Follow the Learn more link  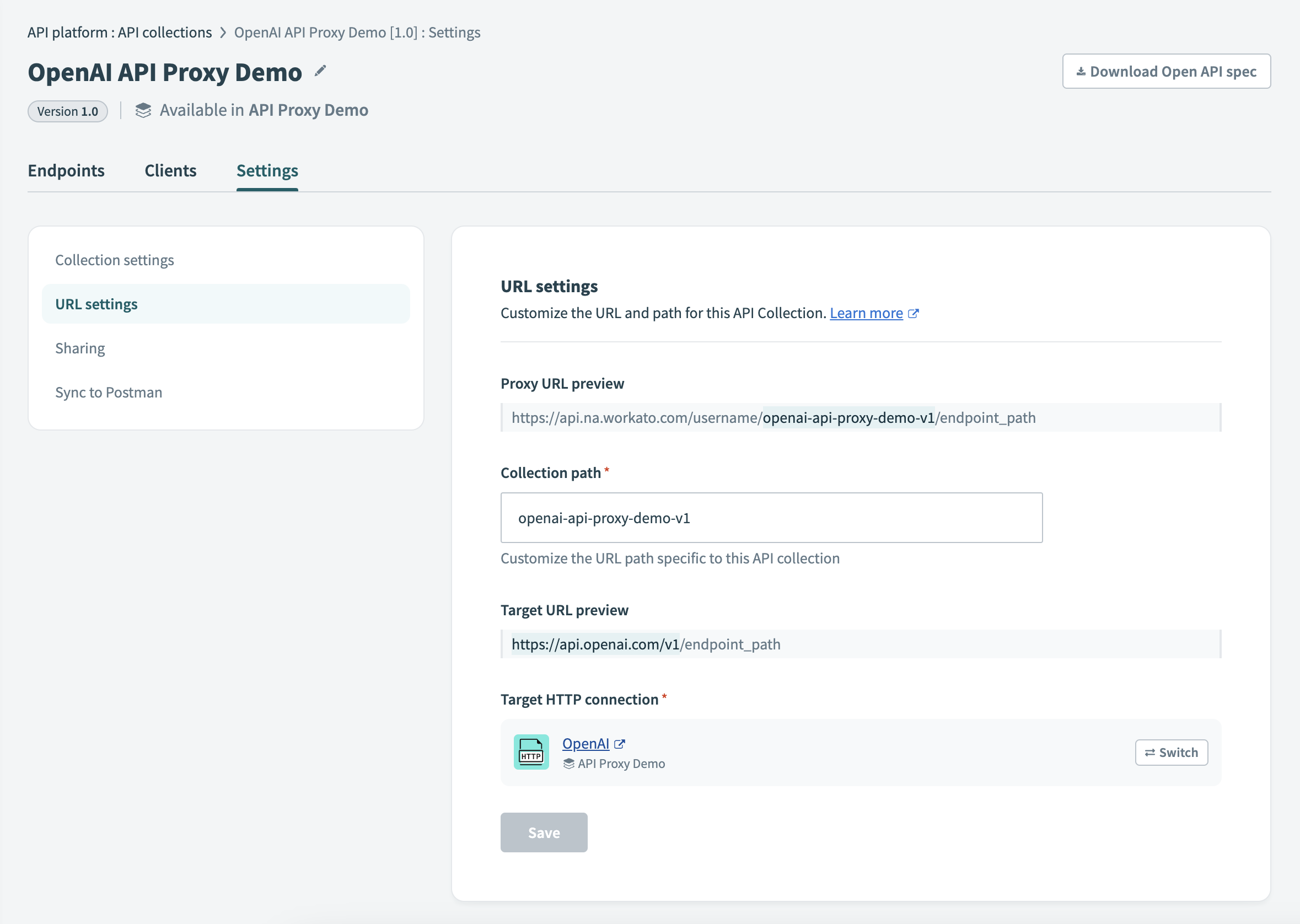point(866,313)
